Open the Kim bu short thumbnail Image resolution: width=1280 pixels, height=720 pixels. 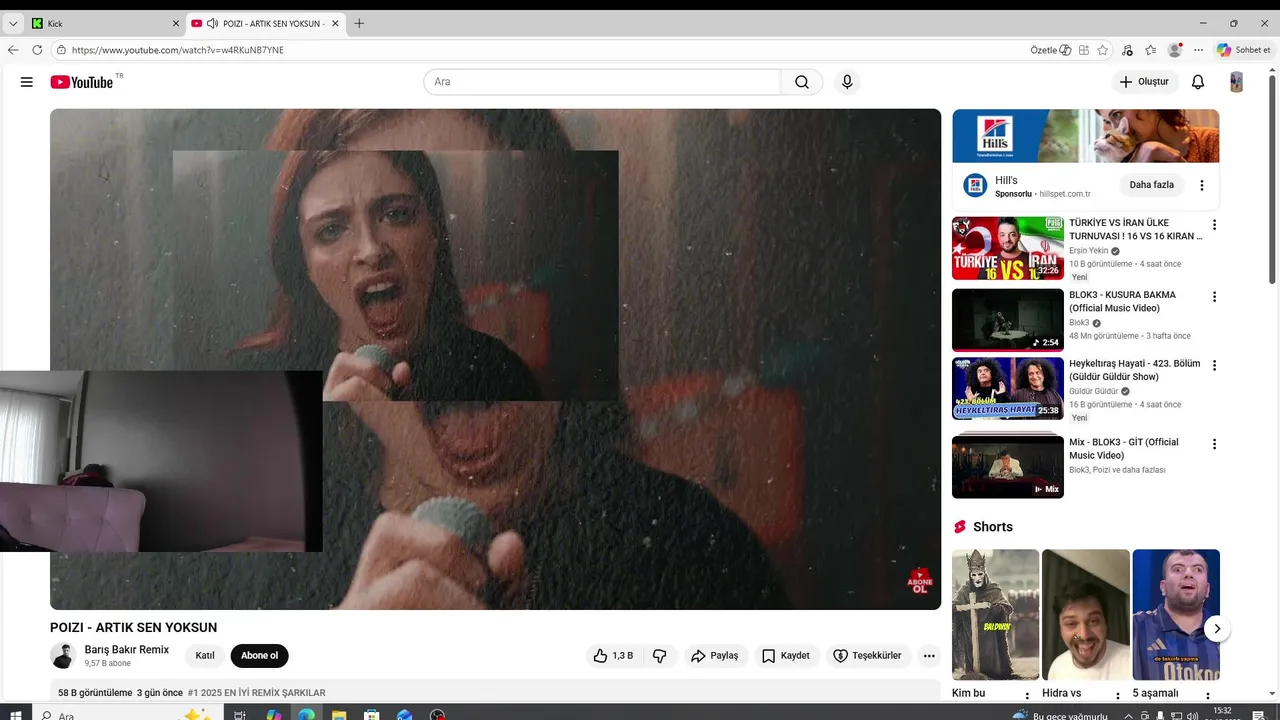coord(995,614)
